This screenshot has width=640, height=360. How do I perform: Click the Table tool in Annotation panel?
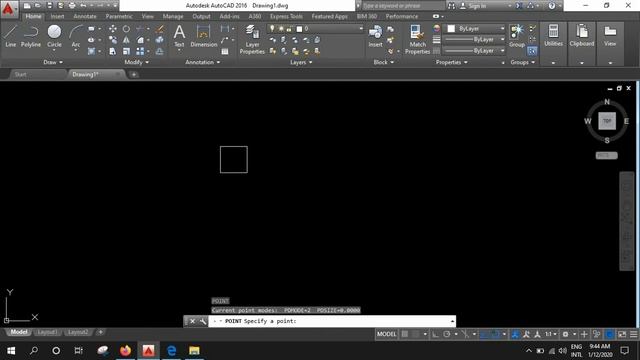pos(225,51)
